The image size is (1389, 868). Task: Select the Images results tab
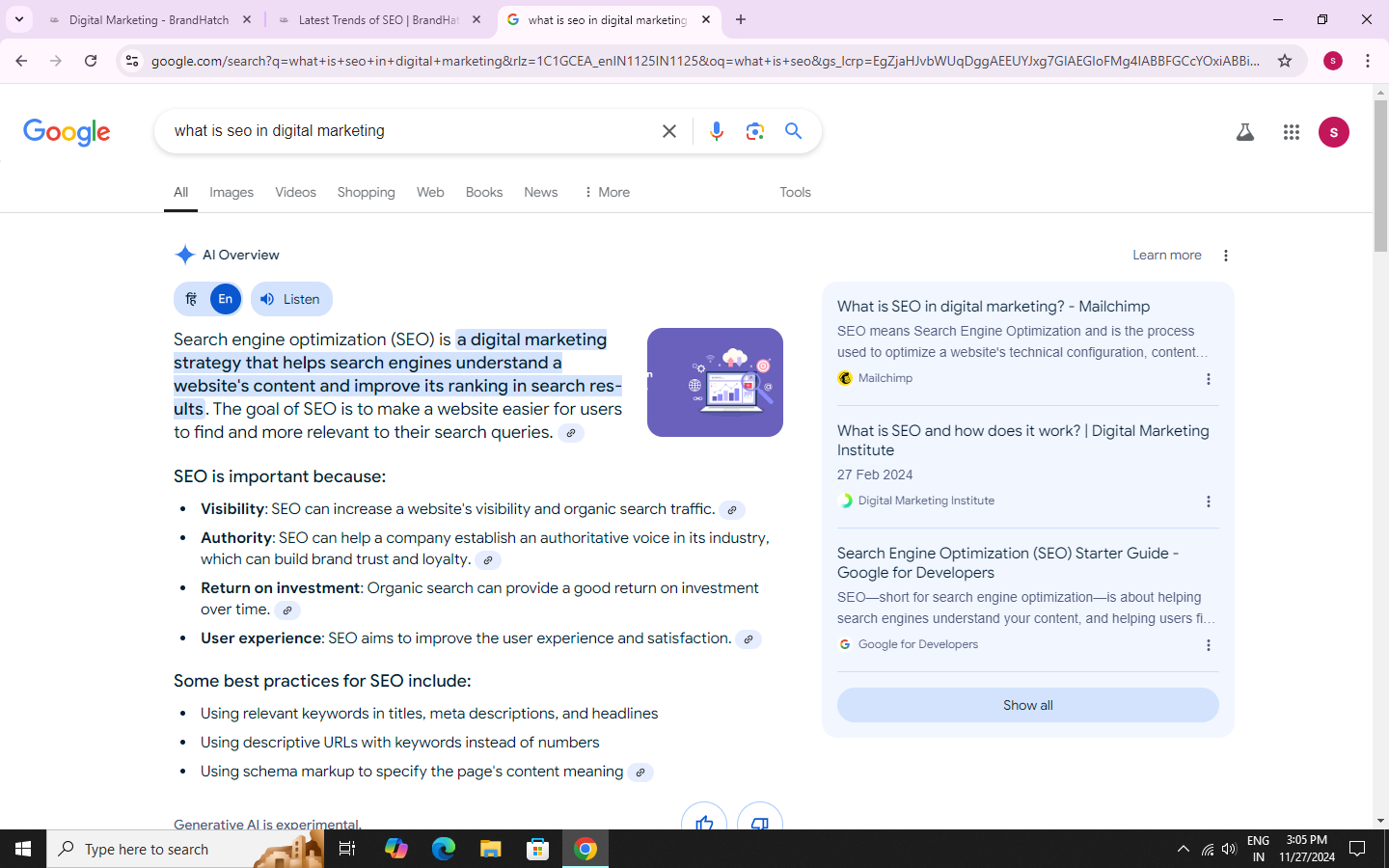[x=231, y=192]
